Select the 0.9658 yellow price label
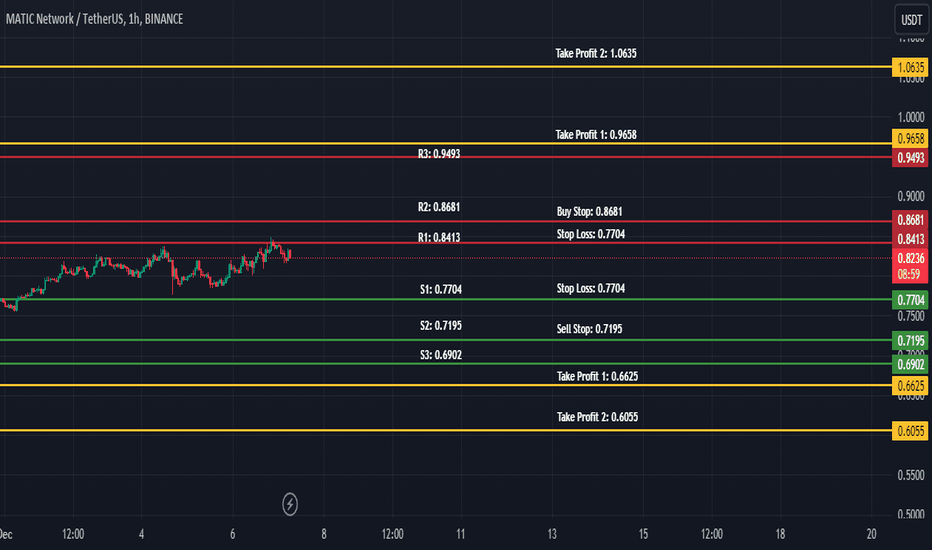 click(910, 139)
